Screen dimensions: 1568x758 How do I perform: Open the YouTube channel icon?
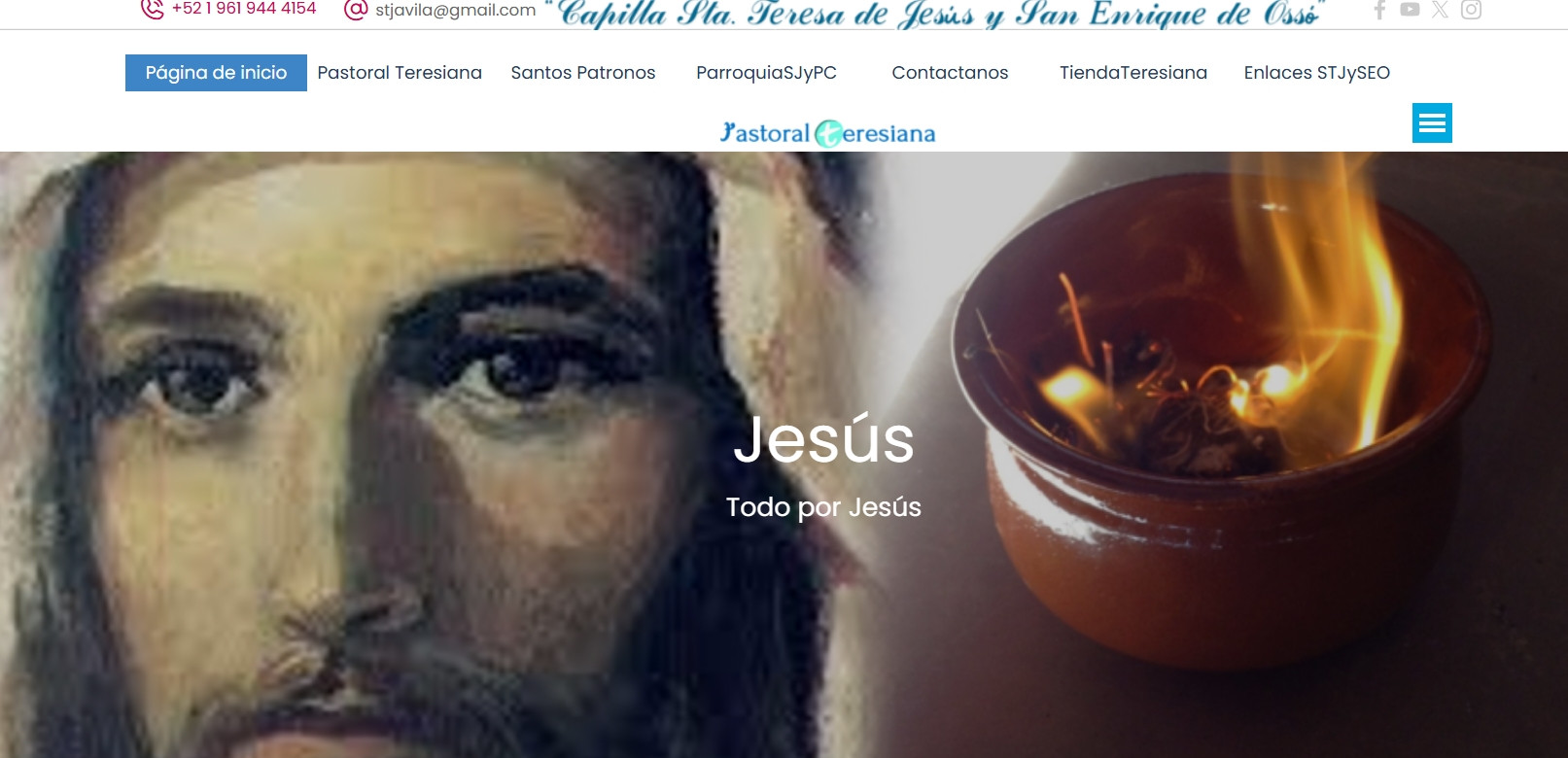pyautogui.click(x=1410, y=10)
